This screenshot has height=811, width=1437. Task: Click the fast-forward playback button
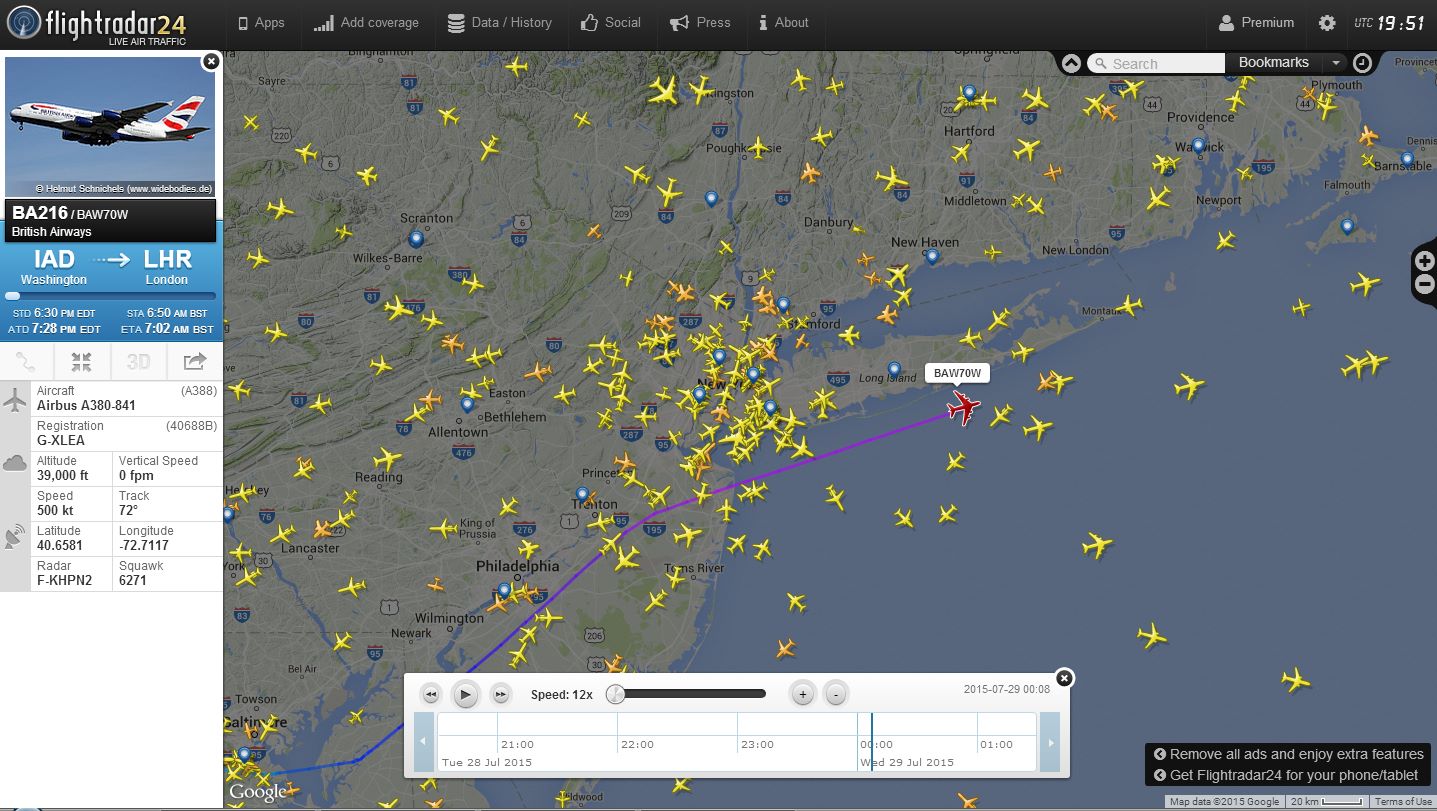(501, 694)
